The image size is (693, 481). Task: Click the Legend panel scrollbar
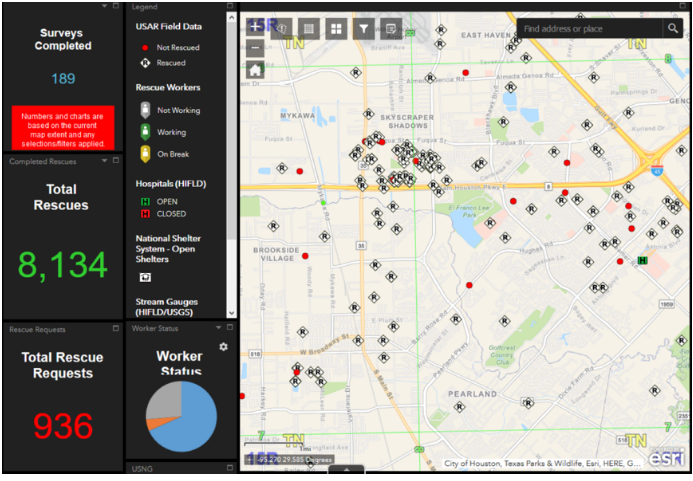click(232, 120)
